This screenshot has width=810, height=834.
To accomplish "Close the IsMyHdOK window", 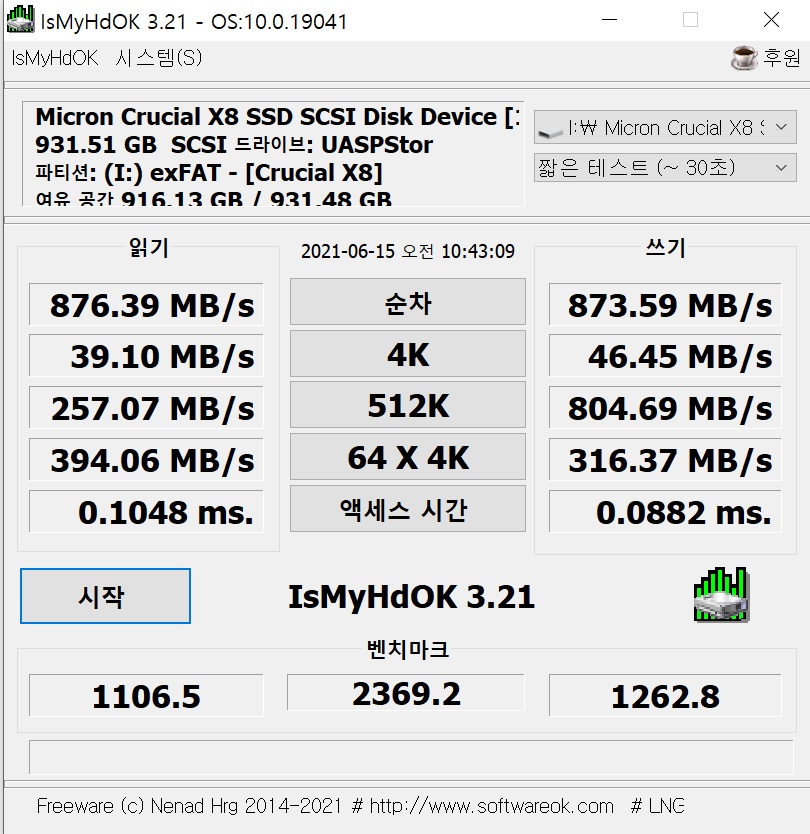I will 771,20.
